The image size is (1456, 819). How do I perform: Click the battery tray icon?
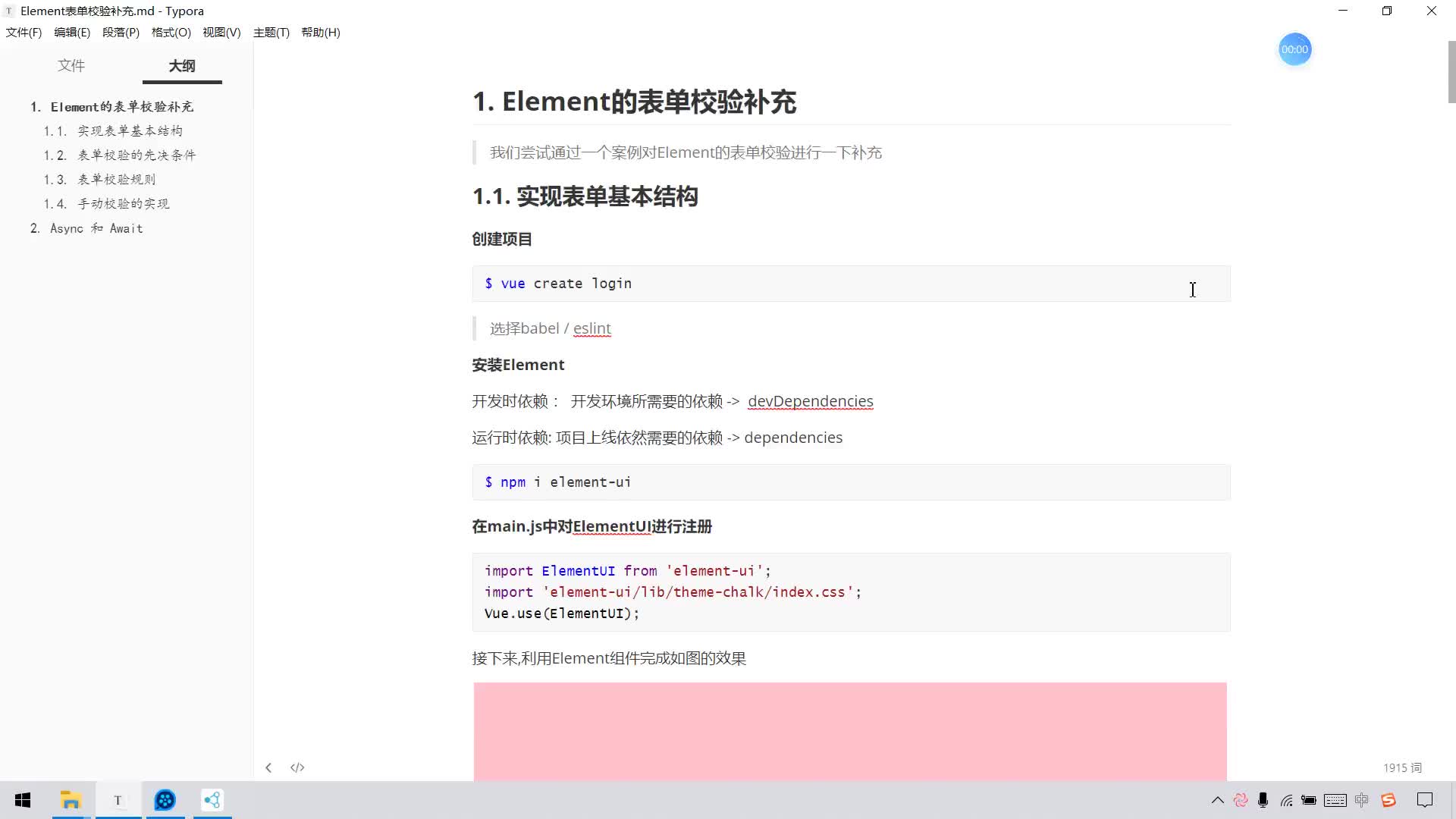1309,800
